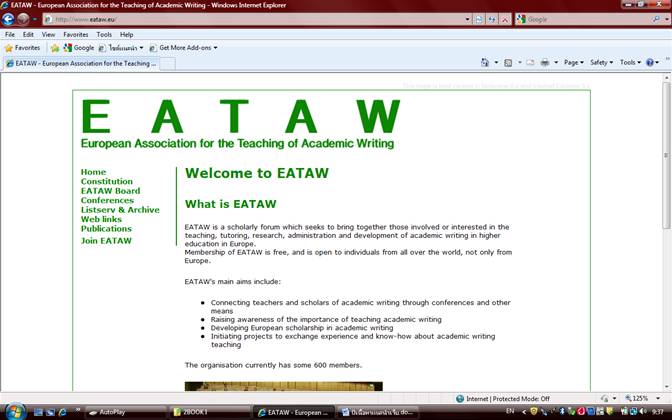The image size is (672, 420).
Task: Go back with the browser Back arrow
Action: [x=8, y=19]
